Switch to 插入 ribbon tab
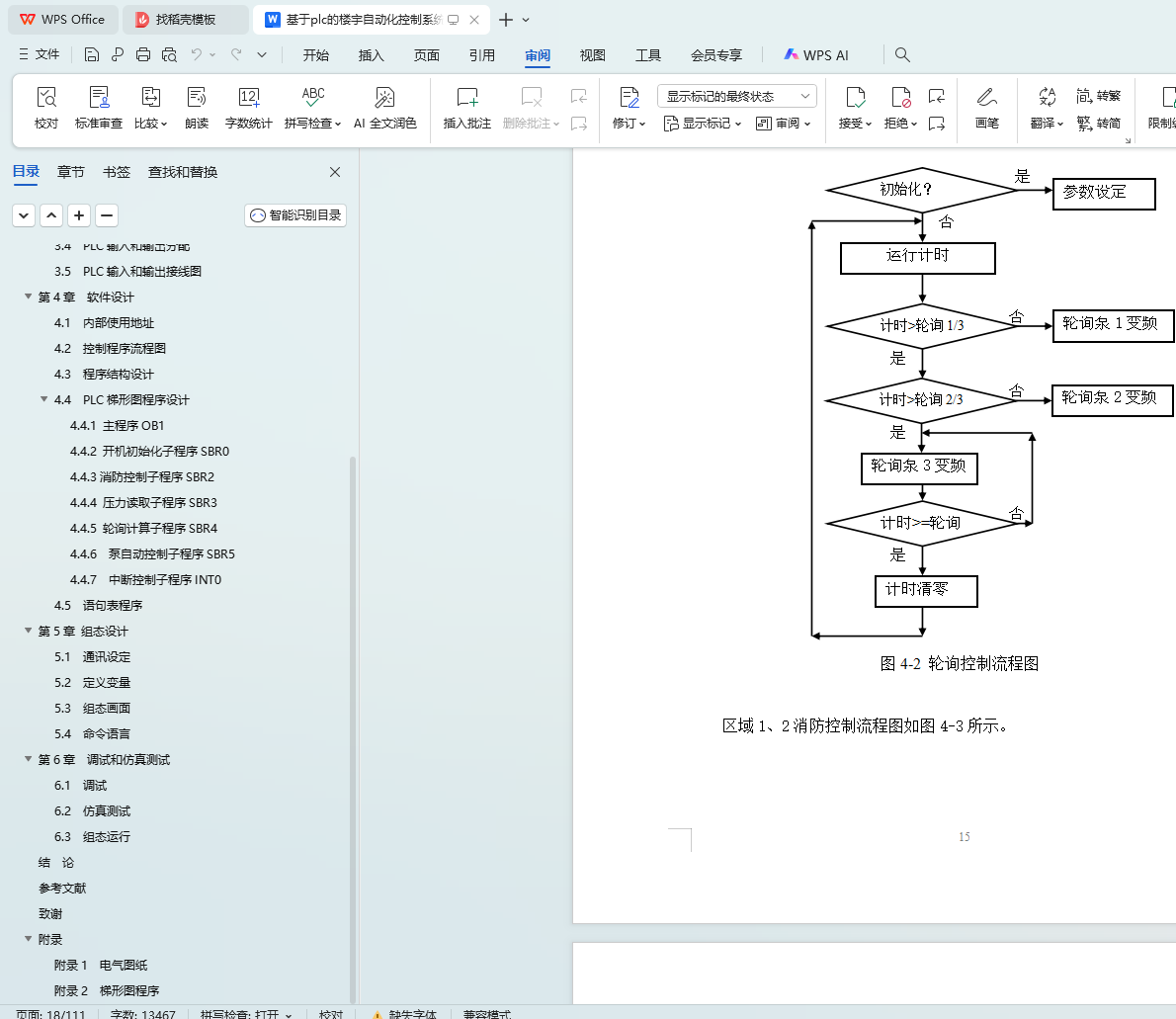This screenshot has height=1019, width=1176. [372, 54]
